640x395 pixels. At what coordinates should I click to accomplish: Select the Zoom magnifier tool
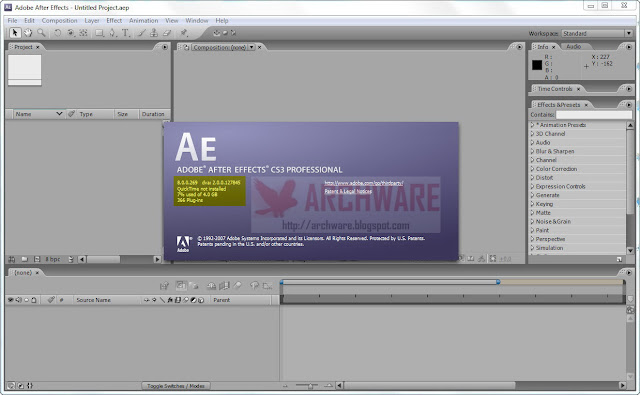(x=41, y=33)
